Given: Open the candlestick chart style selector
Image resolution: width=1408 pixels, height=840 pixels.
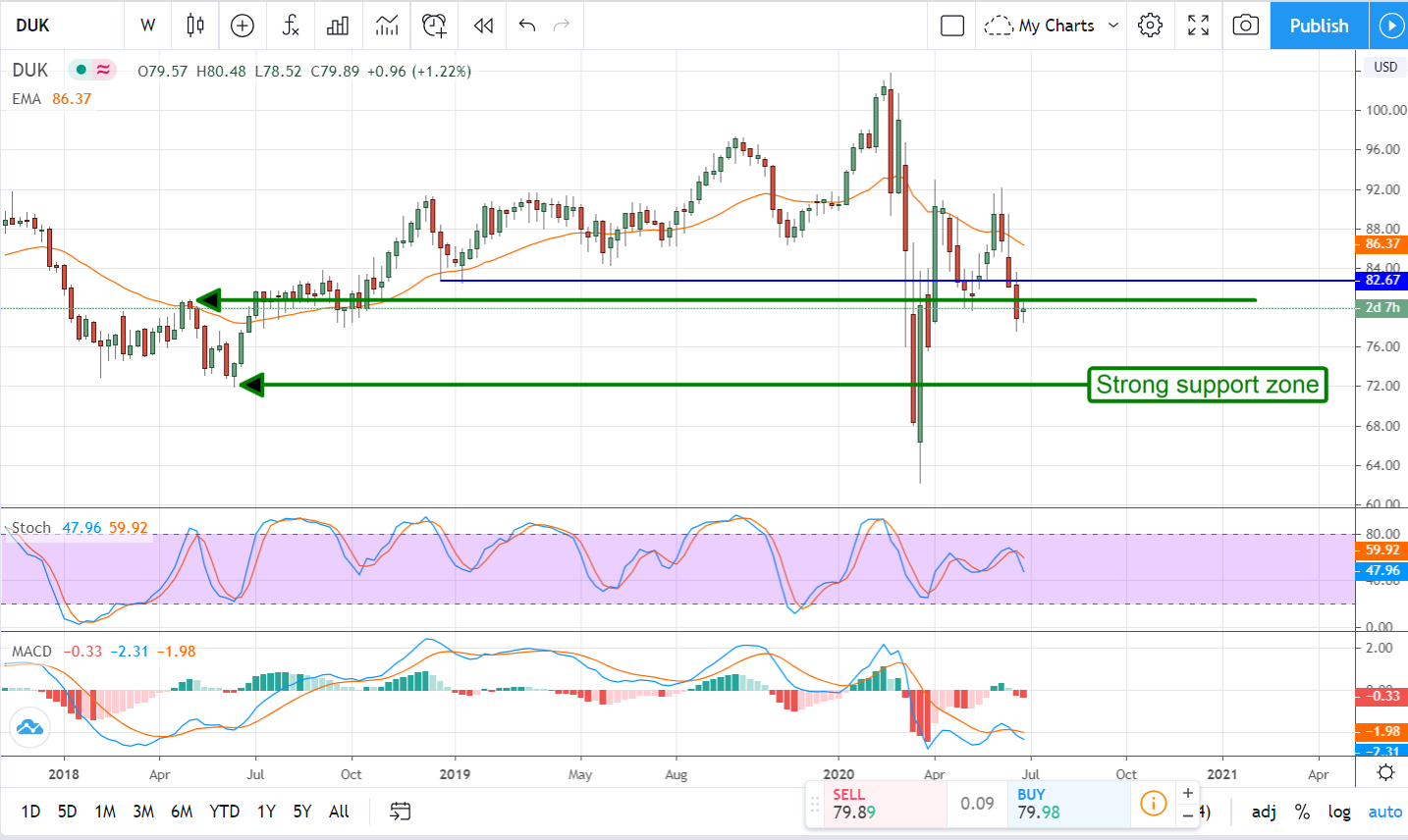Looking at the screenshot, I should (x=195, y=26).
